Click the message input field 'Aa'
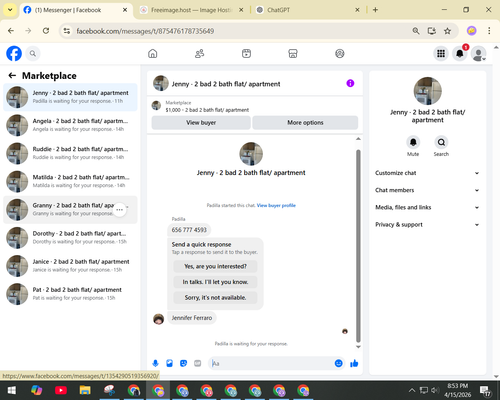Screen dimensions: 500x400 tap(271, 363)
